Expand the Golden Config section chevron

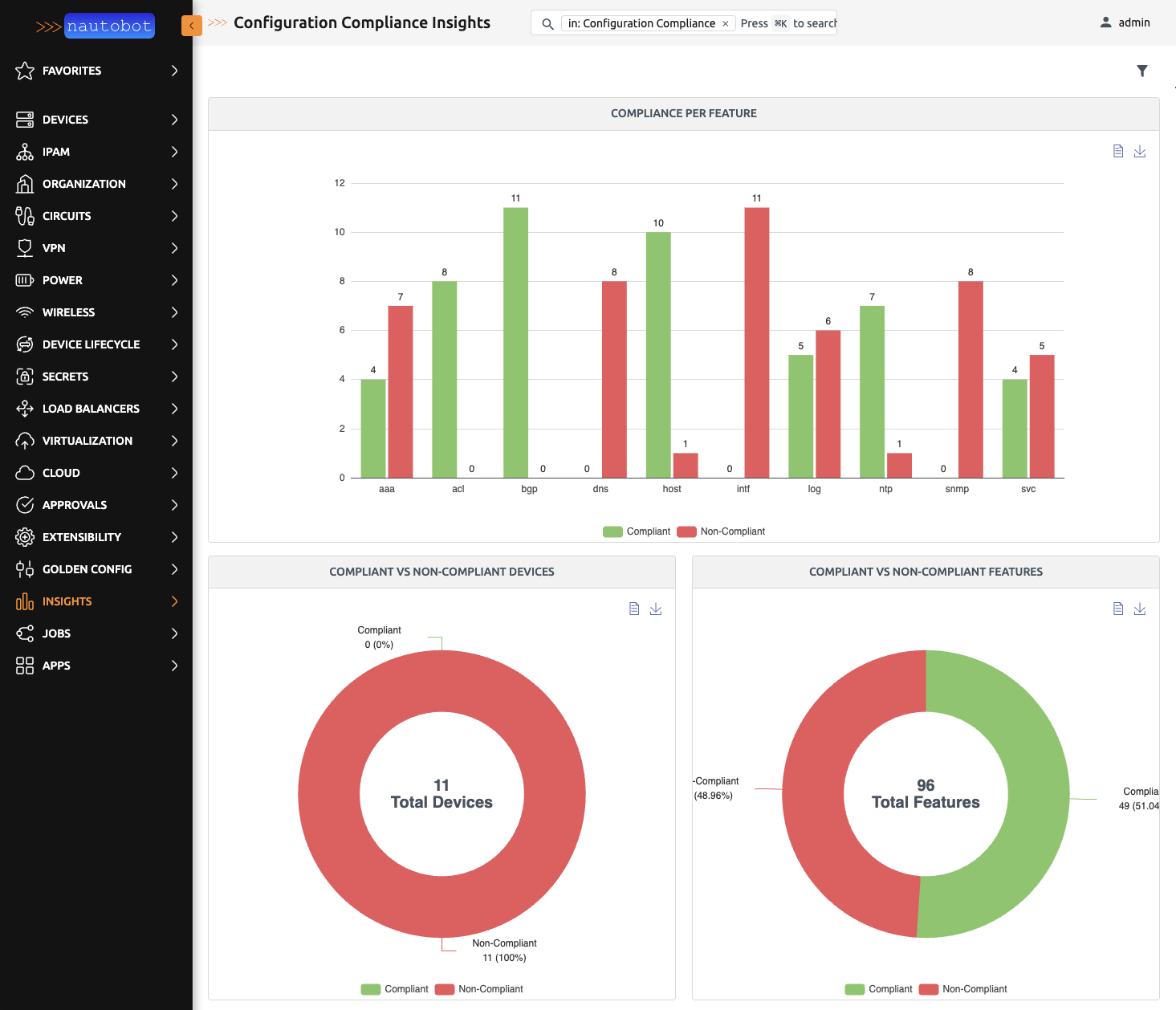click(174, 569)
